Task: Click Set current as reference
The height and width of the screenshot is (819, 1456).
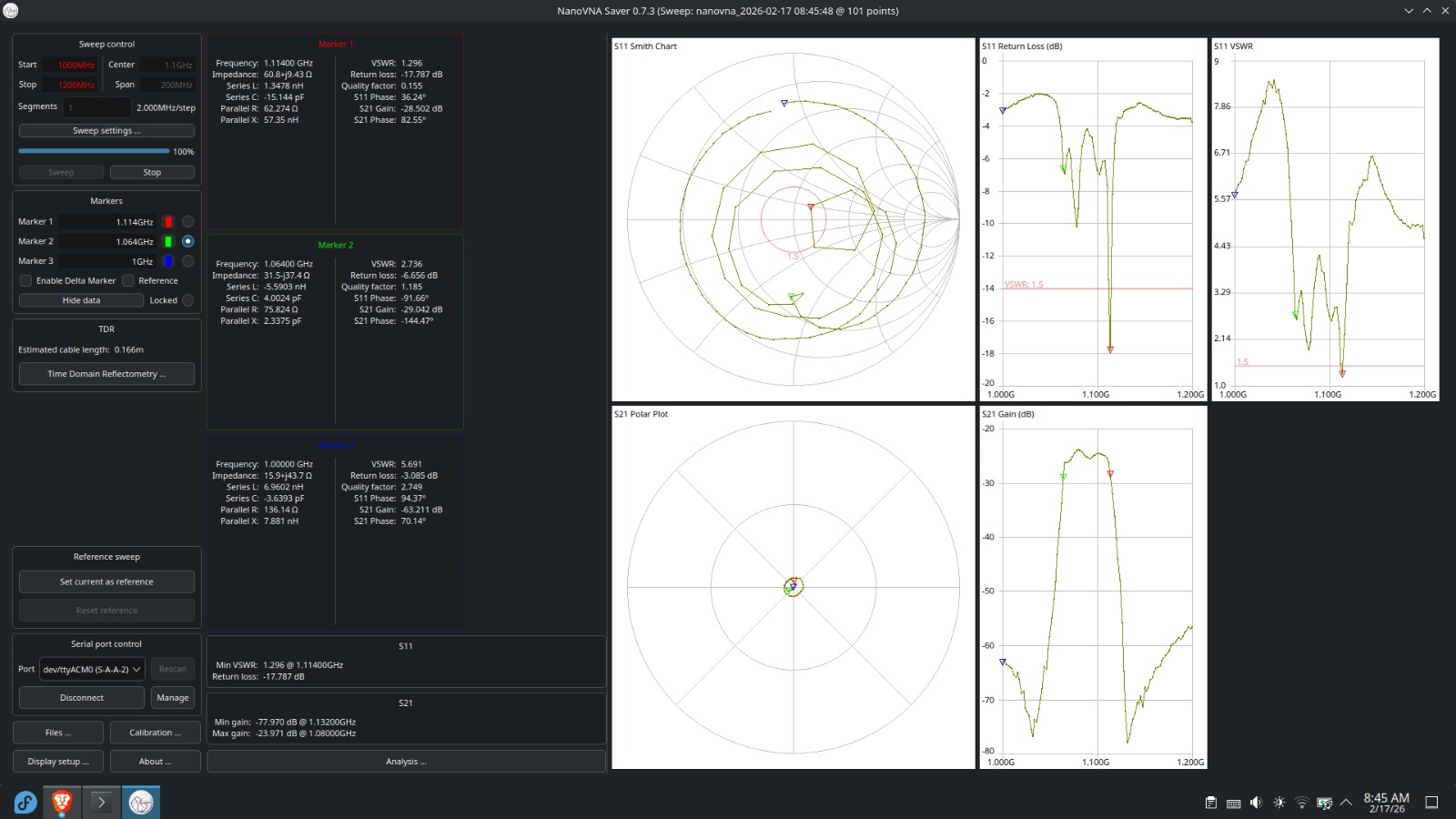Action: pyautogui.click(x=106, y=581)
